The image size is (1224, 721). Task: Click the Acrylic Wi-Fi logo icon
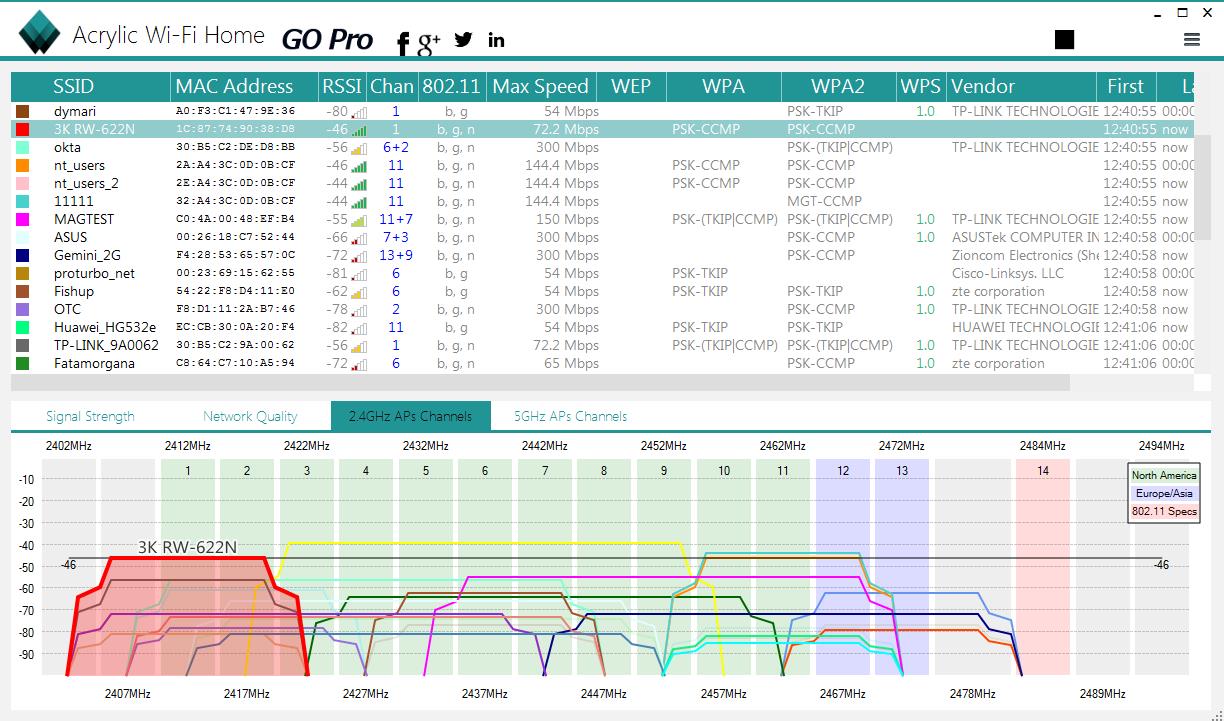(x=40, y=31)
